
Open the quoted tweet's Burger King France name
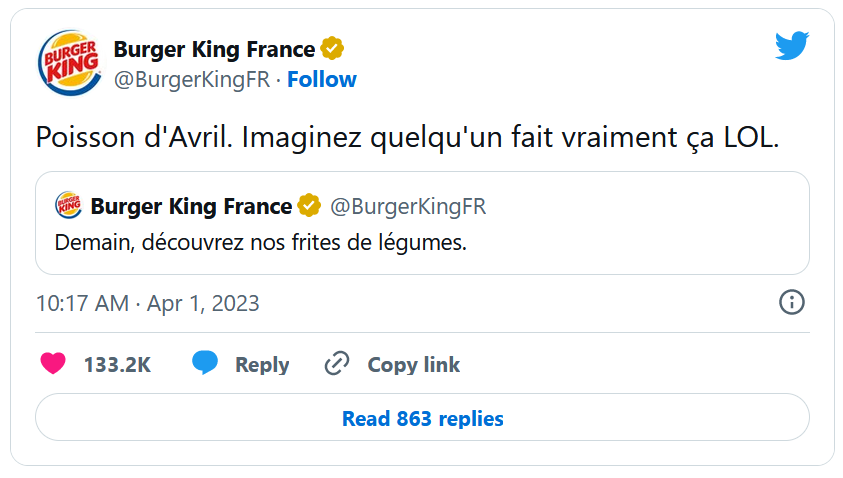191,207
